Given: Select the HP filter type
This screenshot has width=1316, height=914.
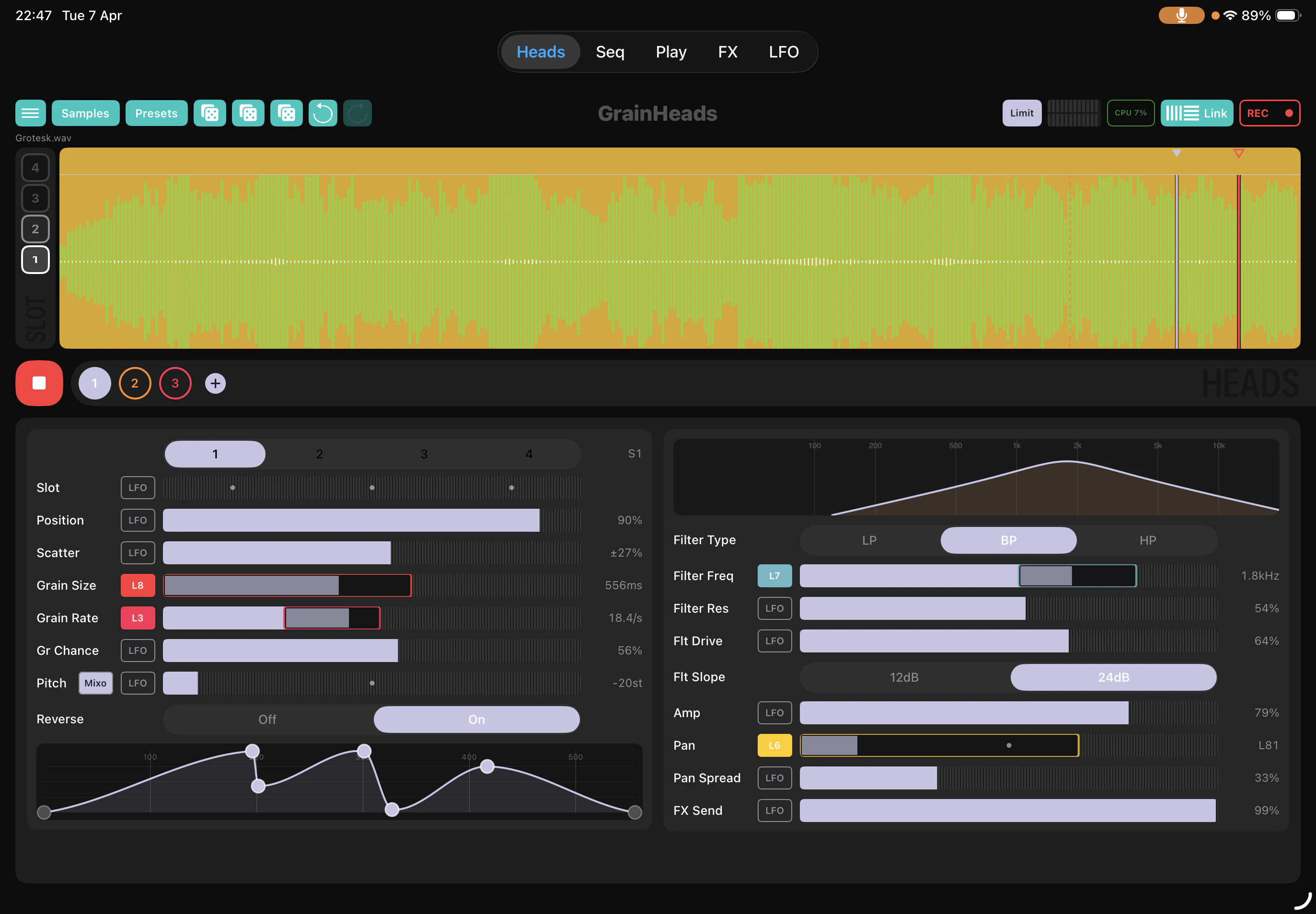Looking at the screenshot, I should coord(1147,541).
